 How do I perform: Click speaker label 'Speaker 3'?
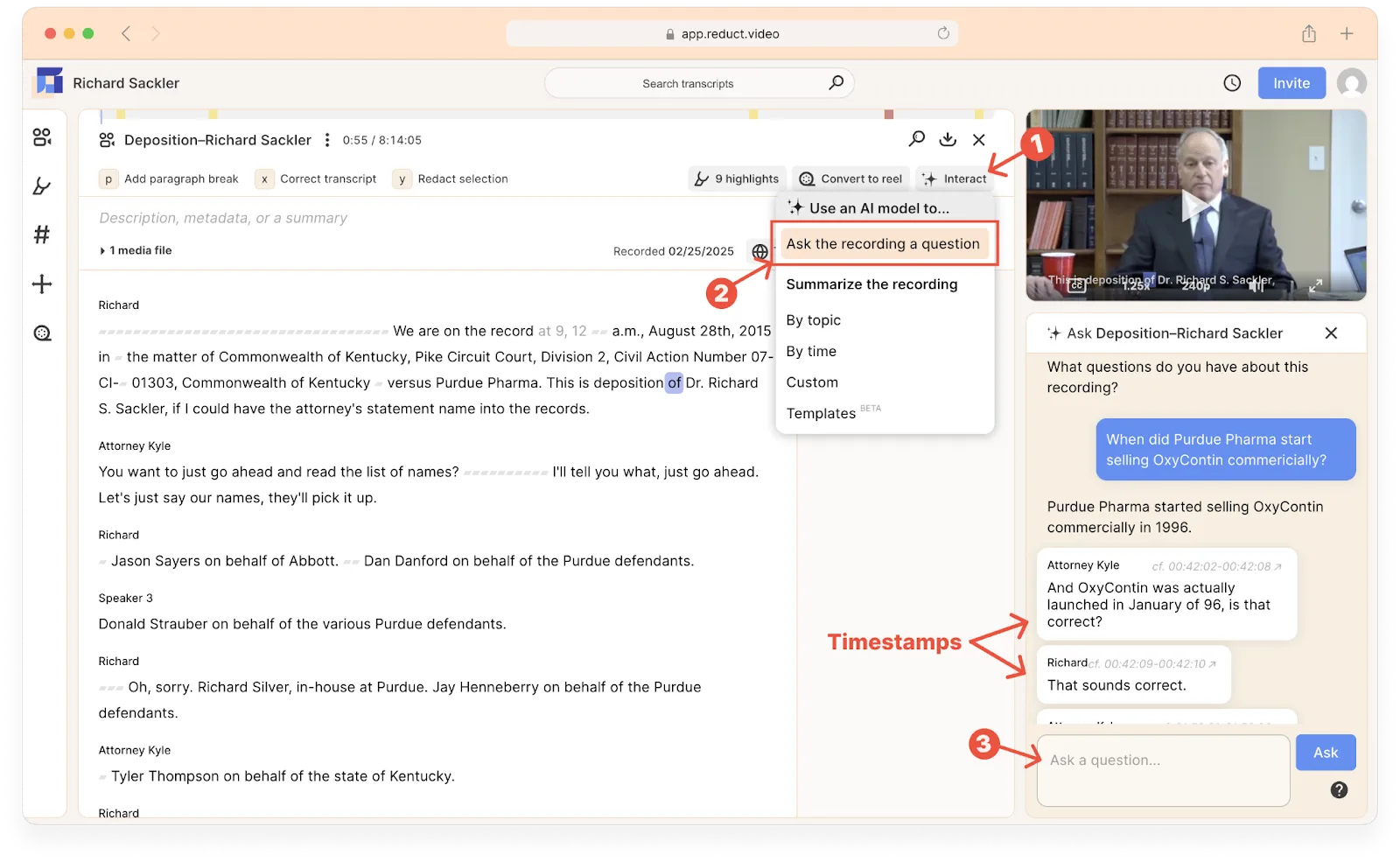(125, 599)
